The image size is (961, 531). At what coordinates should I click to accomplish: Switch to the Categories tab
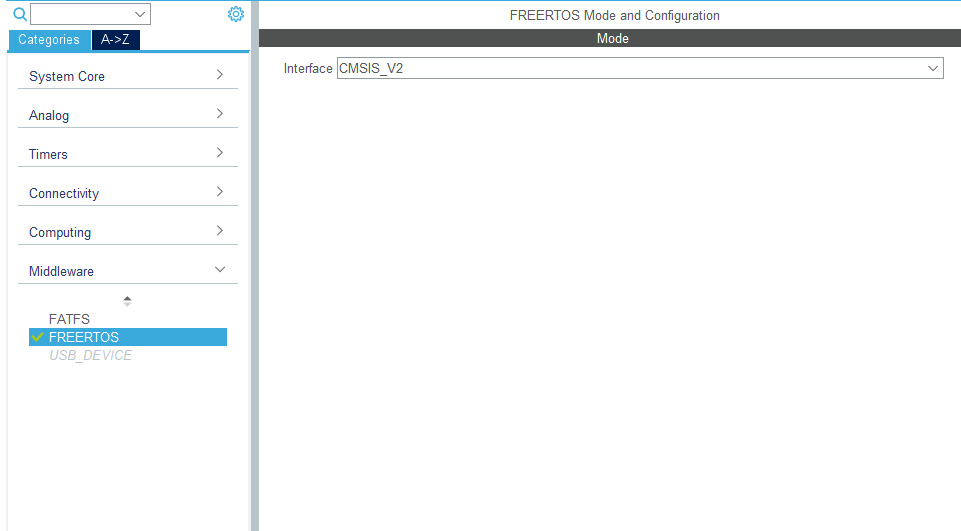pos(49,40)
